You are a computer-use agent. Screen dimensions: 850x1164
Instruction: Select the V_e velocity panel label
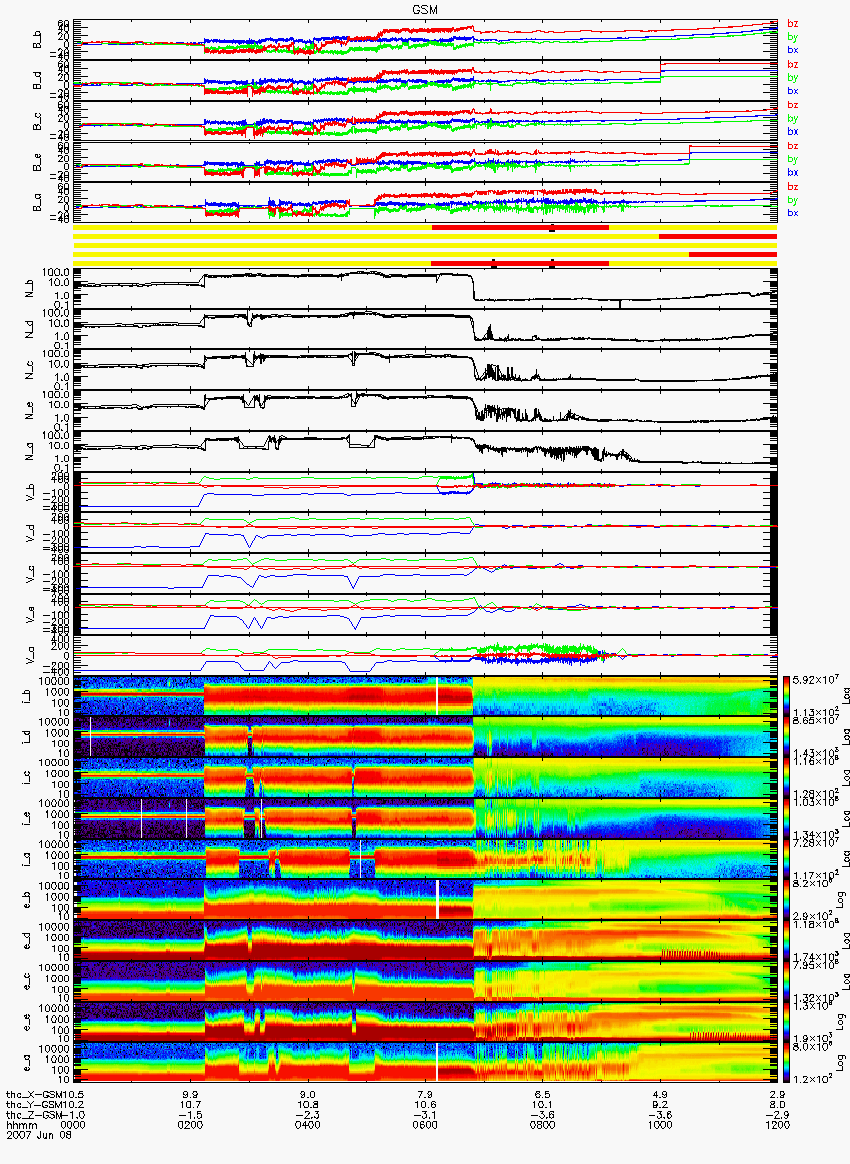[32, 614]
